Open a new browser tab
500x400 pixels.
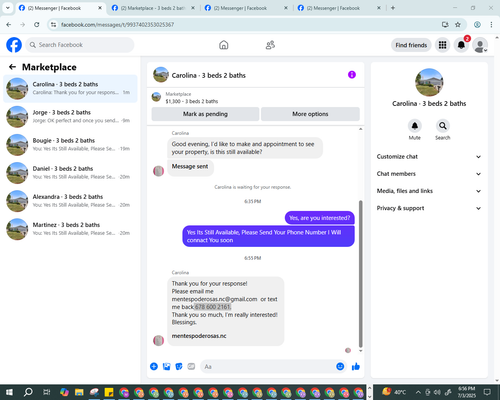tap(393, 8)
